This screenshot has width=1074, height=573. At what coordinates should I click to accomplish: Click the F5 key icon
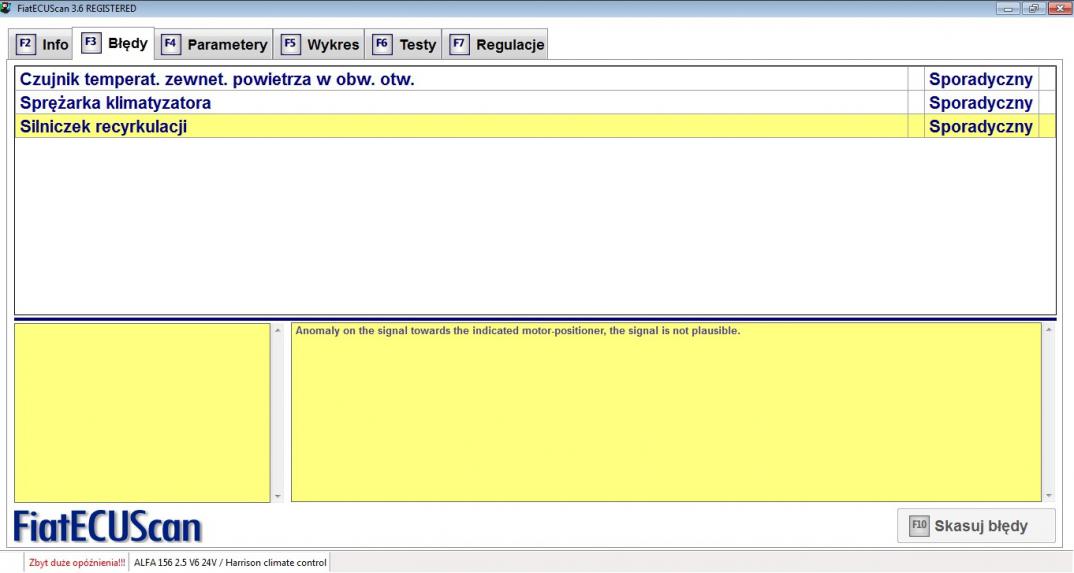click(290, 44)
